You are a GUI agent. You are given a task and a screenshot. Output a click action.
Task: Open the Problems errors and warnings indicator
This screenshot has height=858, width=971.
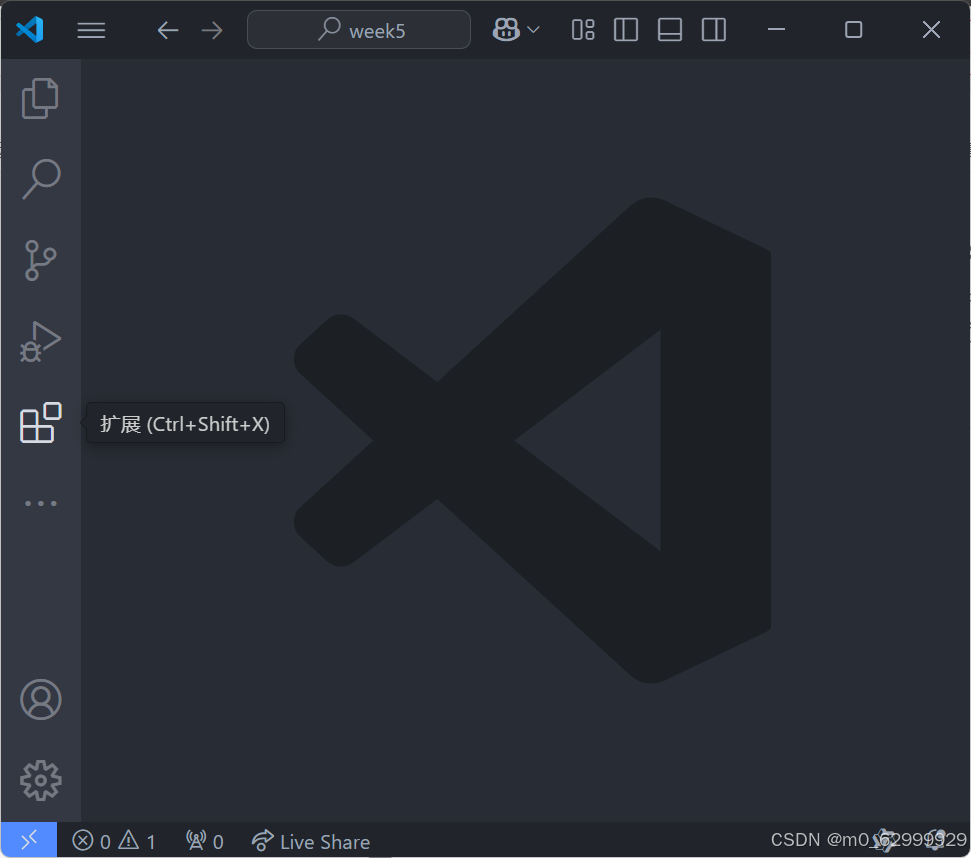(113, 841)
